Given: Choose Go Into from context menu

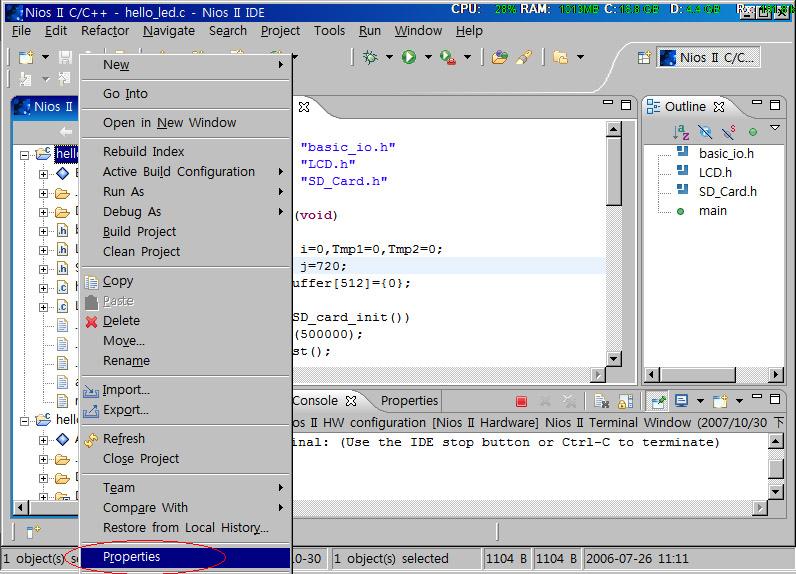Looking at the screenshot, I should coord(185,94).
